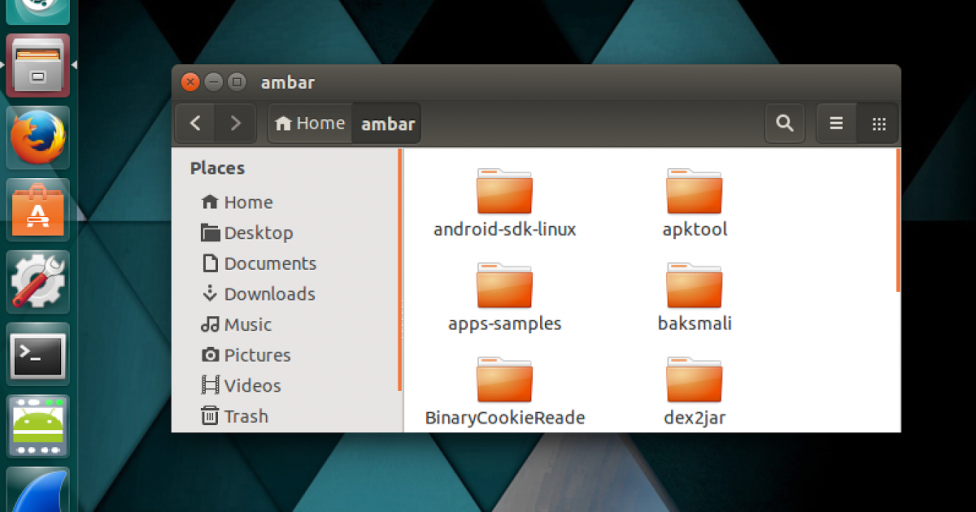The height and width of the screenshot is (512, 976).
Task: Select the ambar path bar segment
Action: click(x=388, y=124)
